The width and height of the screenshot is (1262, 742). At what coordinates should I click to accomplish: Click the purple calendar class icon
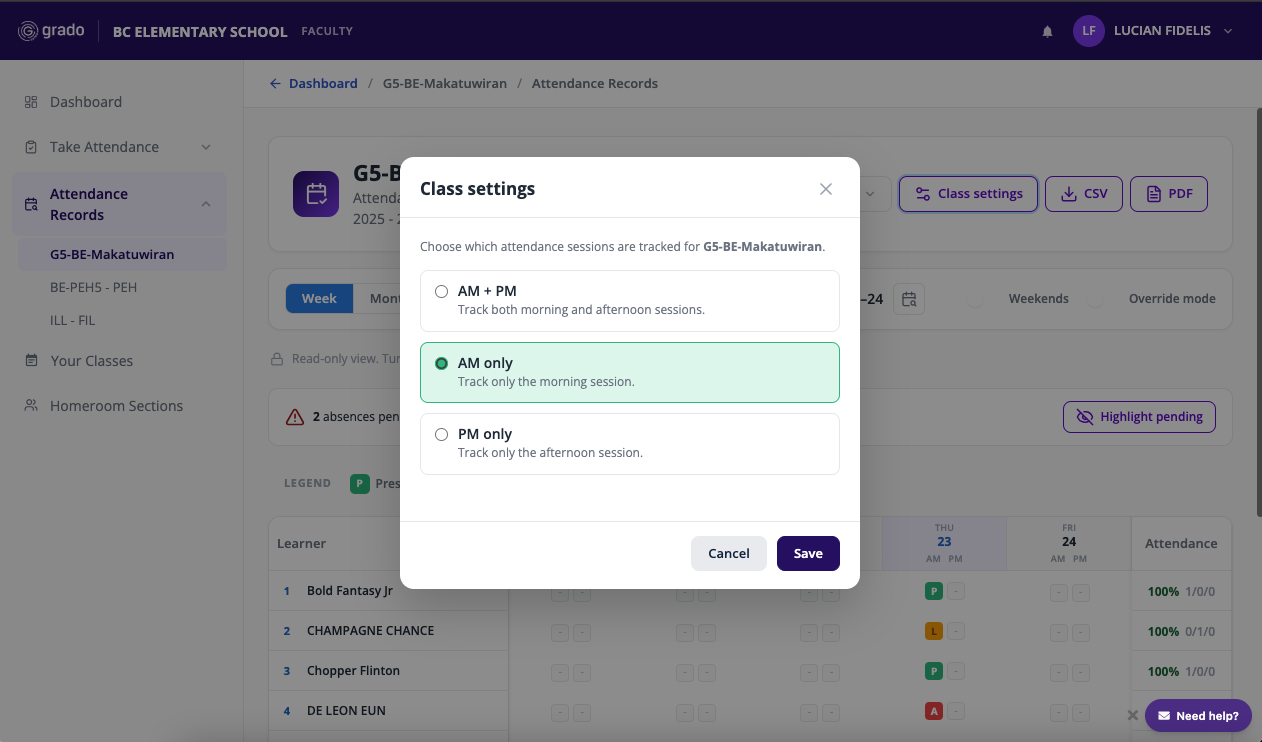(316, 194)
